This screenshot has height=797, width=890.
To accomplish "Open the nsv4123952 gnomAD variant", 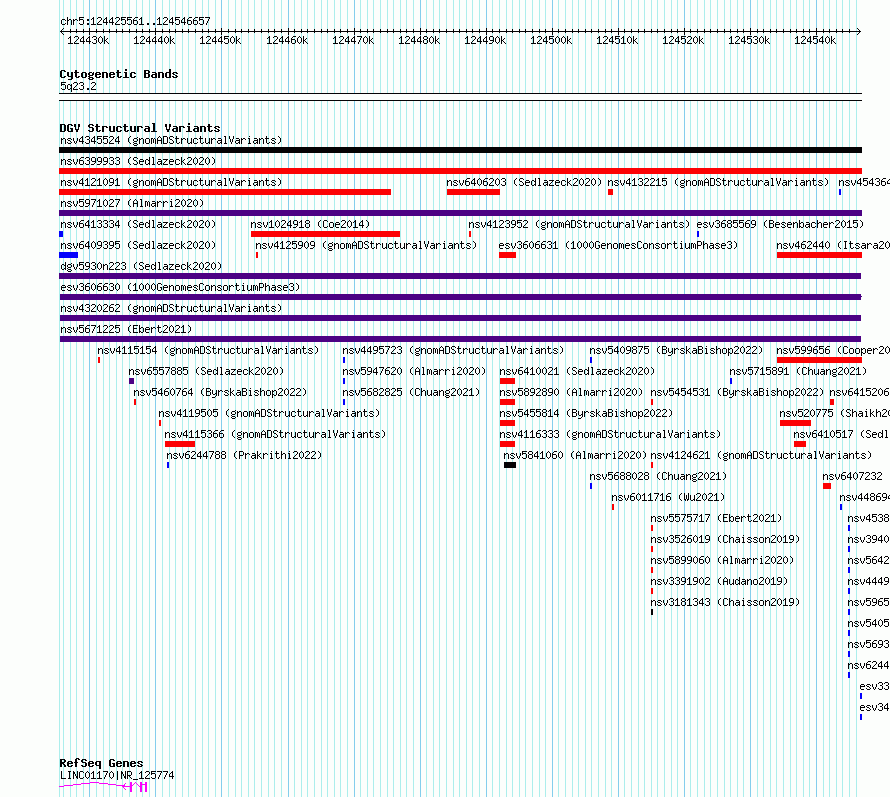I will 579,224.
